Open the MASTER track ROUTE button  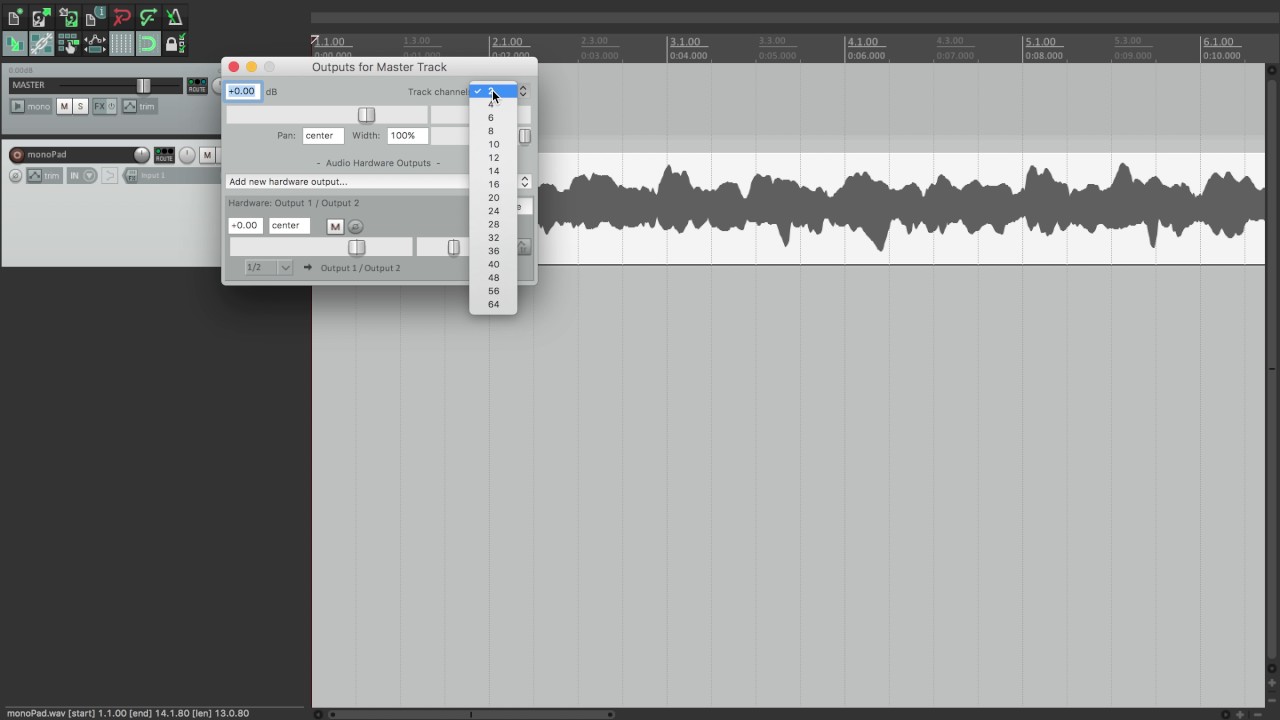(x=197, y=86)
